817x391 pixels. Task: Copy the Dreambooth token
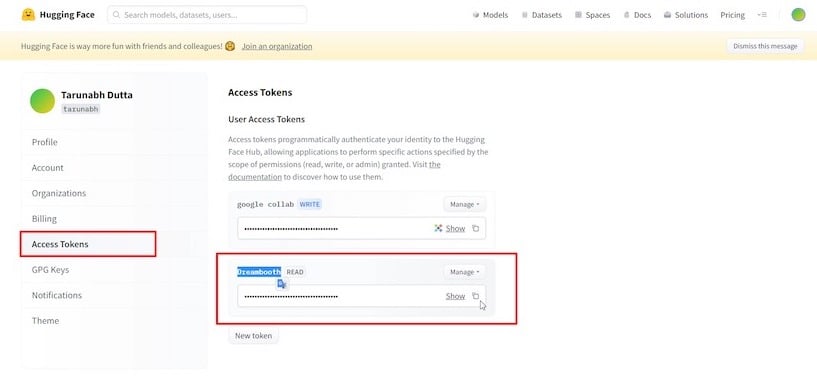[475, 296]
